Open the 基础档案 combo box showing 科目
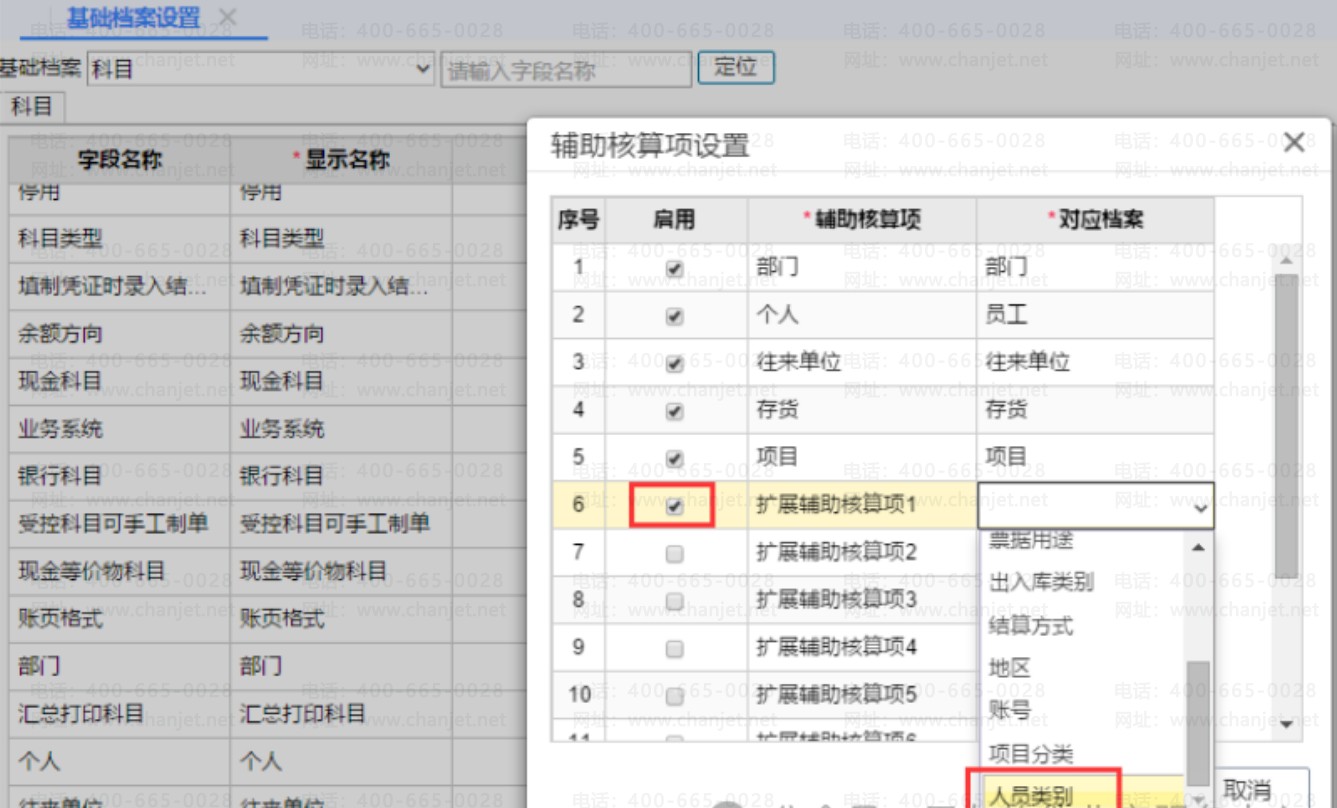The height and width of the screenshot is (808, 1337). click(261, 69)
